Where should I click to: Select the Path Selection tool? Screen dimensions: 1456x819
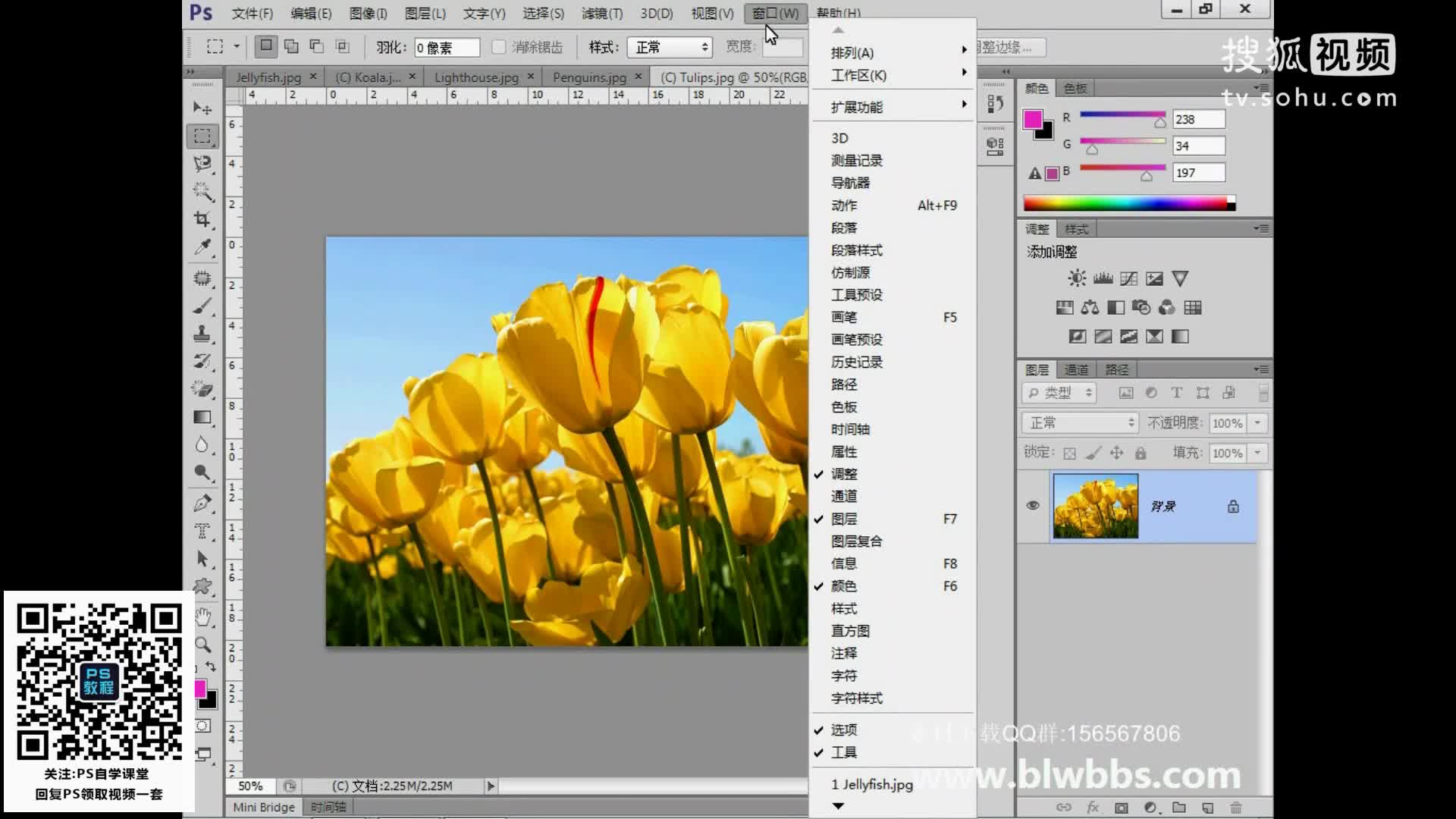(202, 559)
